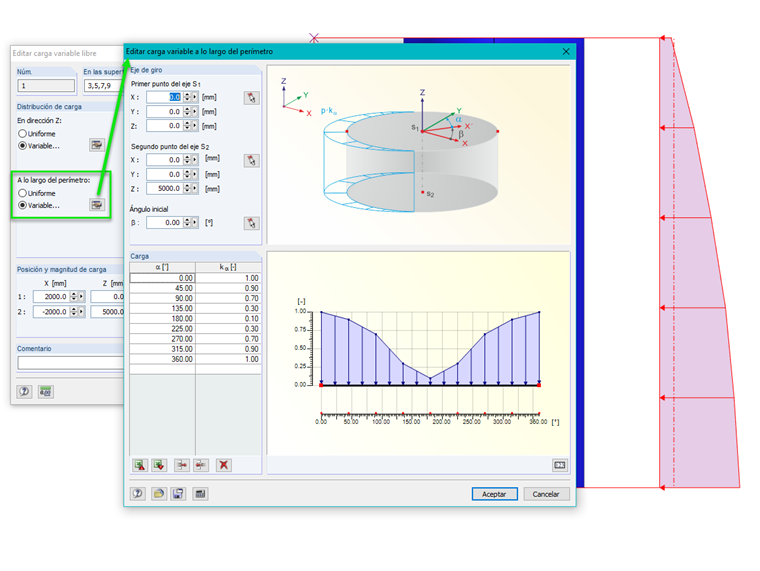Select table cell α 225.00

162,329
